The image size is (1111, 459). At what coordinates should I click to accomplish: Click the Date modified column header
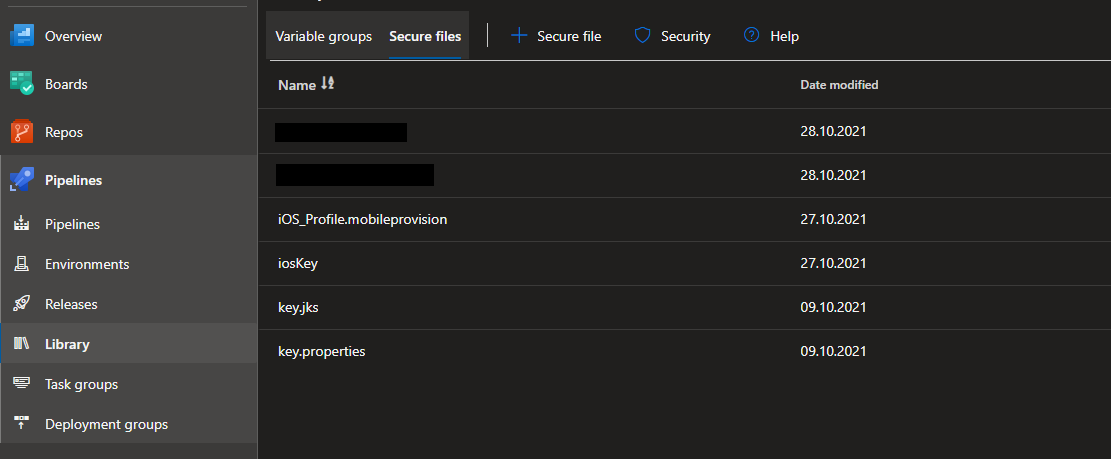tap(839, 85)
